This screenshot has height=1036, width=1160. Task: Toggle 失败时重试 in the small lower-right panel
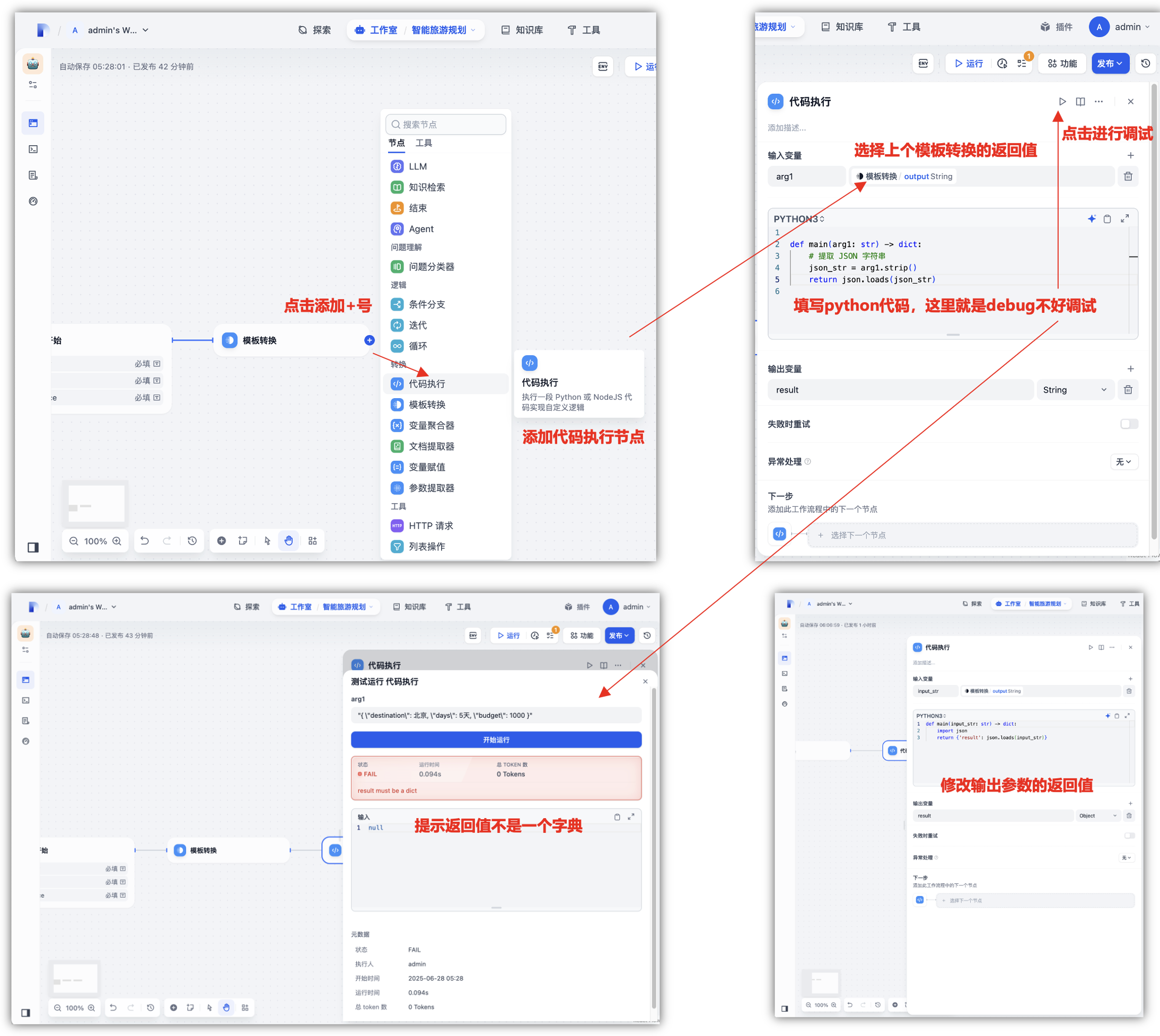click(x=1129, y=836)
